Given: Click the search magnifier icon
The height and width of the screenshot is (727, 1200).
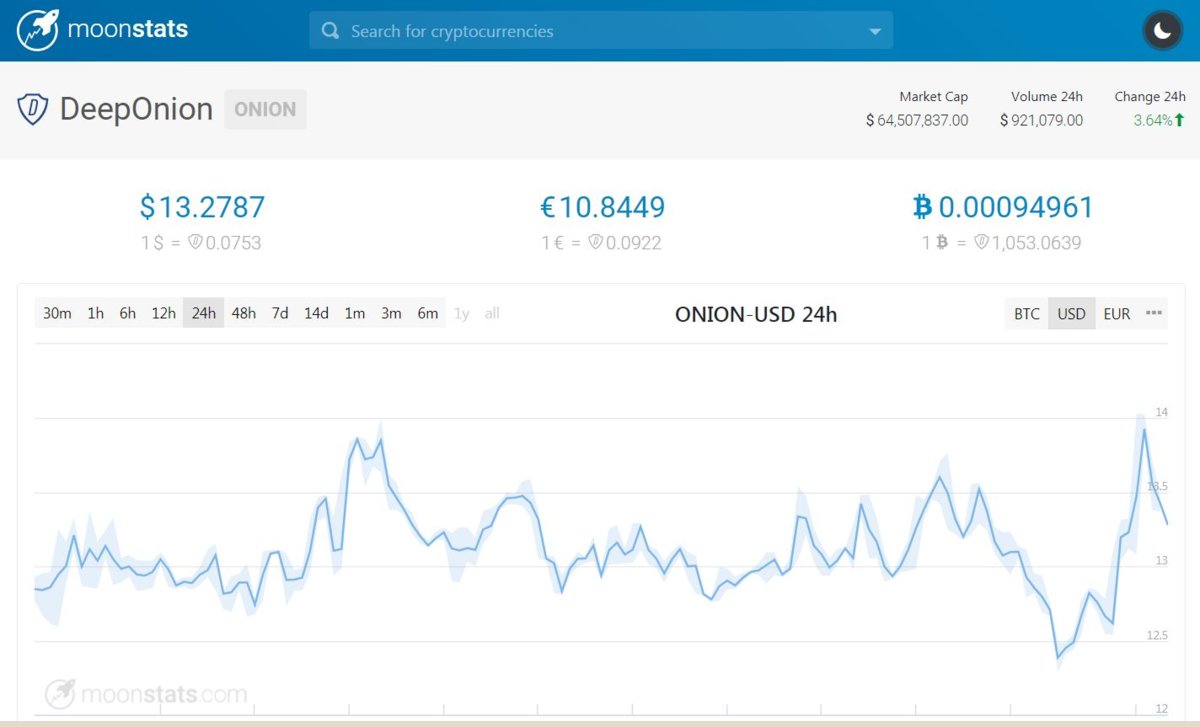Looking at the screenshot, I should click(x=330, y=31).
